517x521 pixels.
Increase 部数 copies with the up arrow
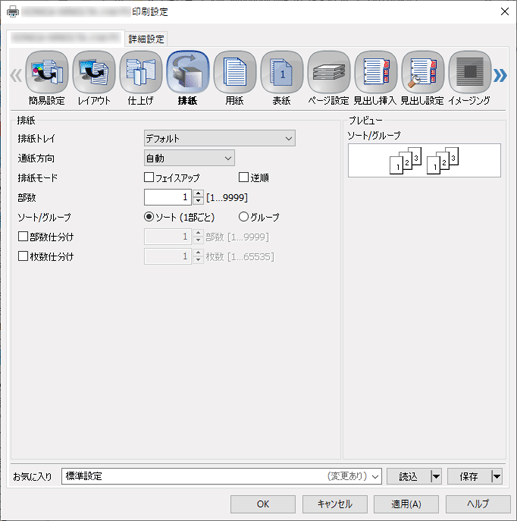[x=198, y=193]
